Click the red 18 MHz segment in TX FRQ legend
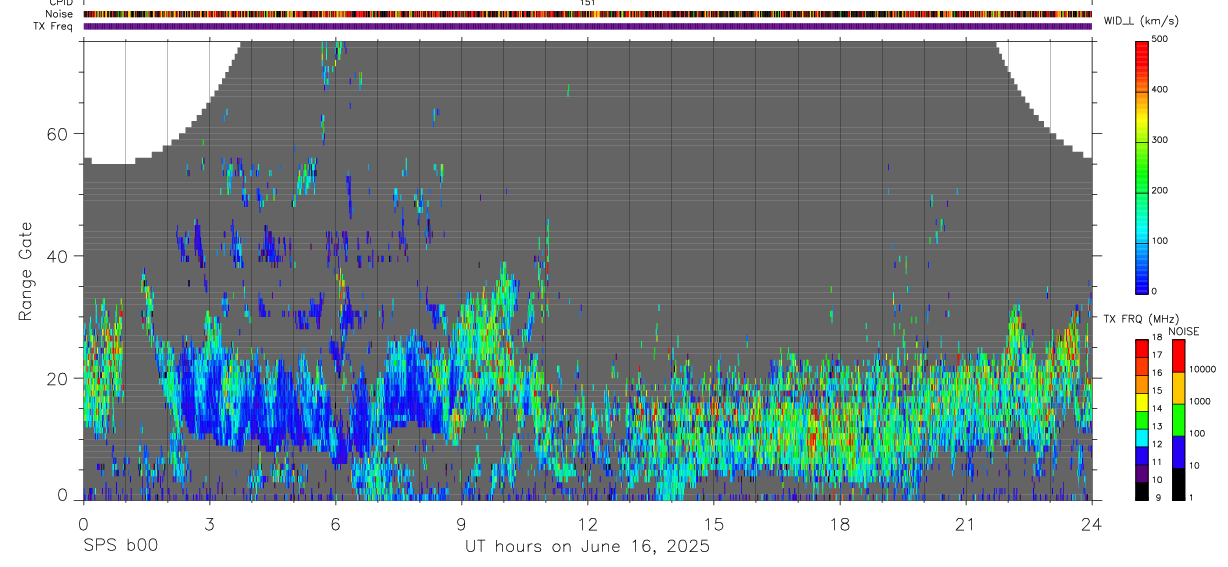1228x567 pixels. point(1141,348)
